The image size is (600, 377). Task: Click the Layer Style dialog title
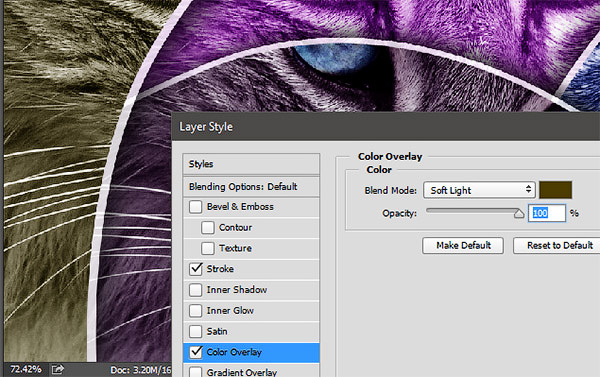point(206,127)
